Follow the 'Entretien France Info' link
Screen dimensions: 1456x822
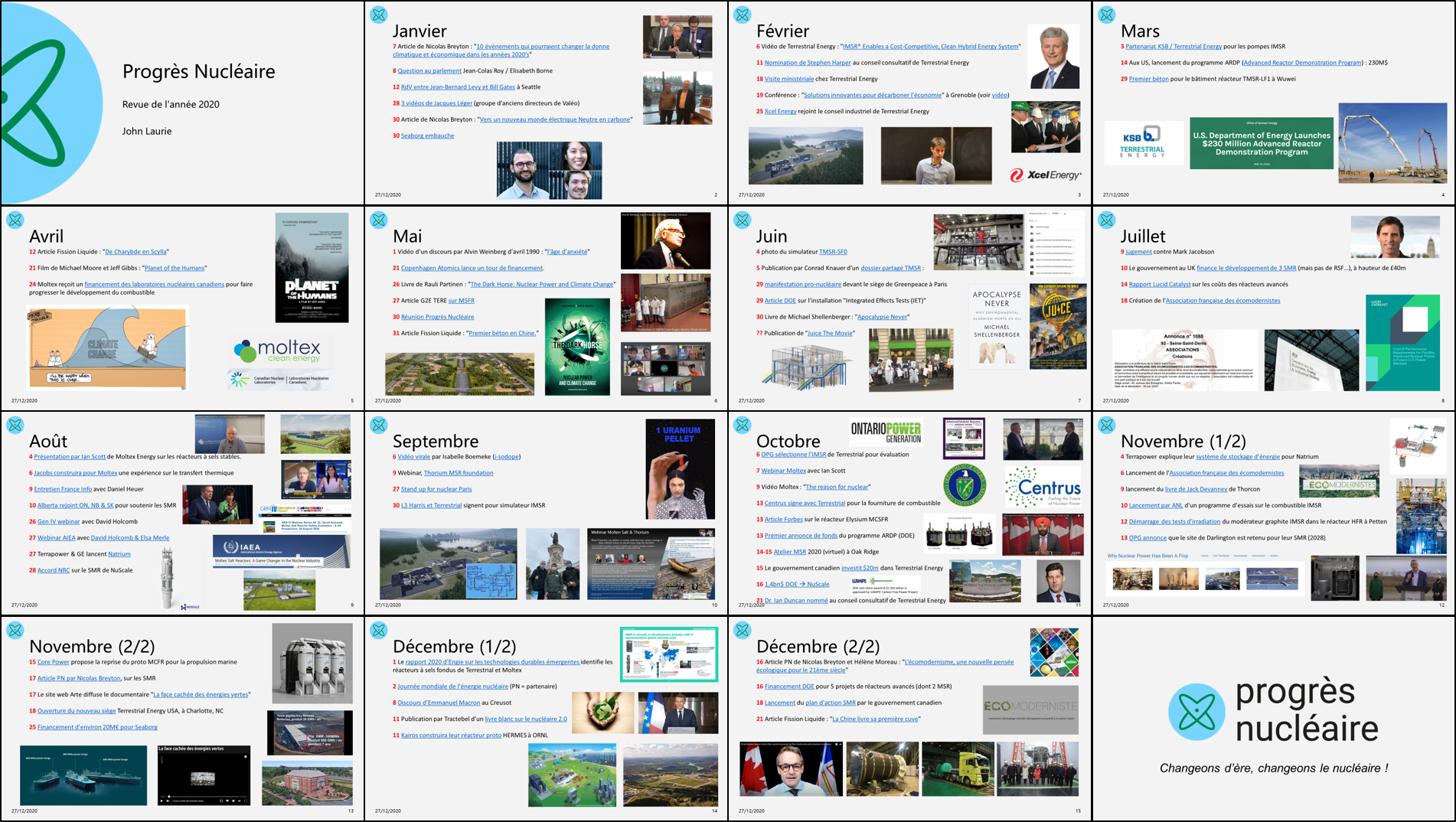point(63,489)
